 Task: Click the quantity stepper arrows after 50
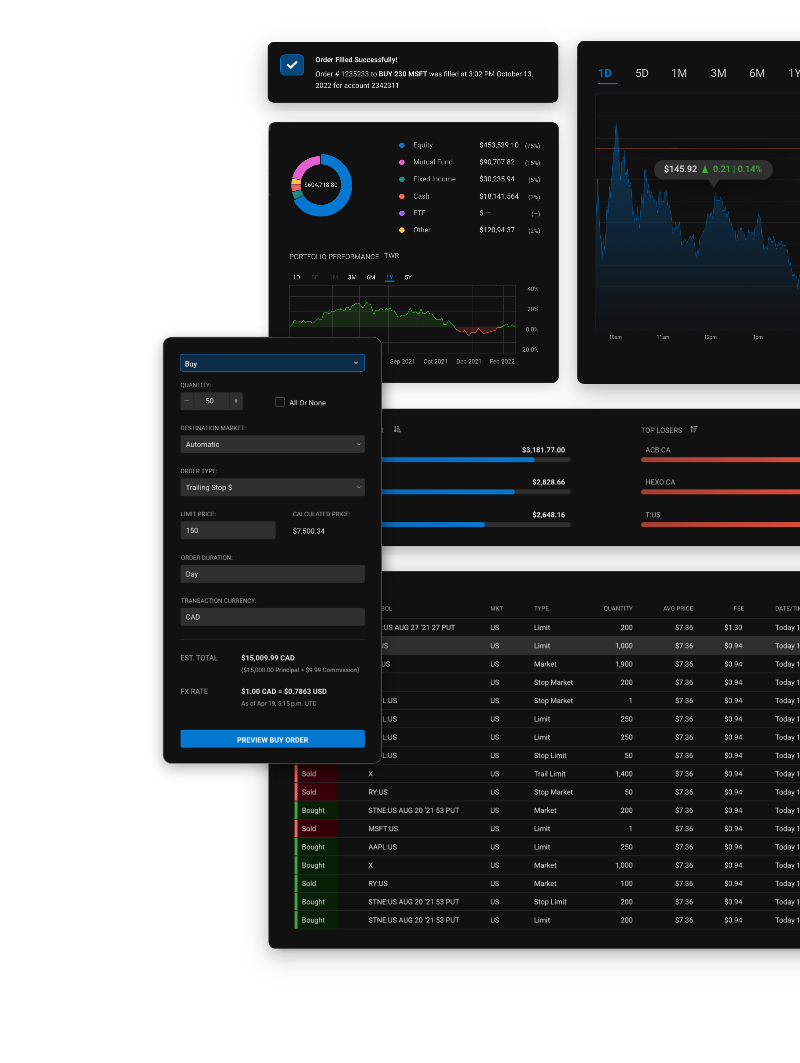pos(236,401)
